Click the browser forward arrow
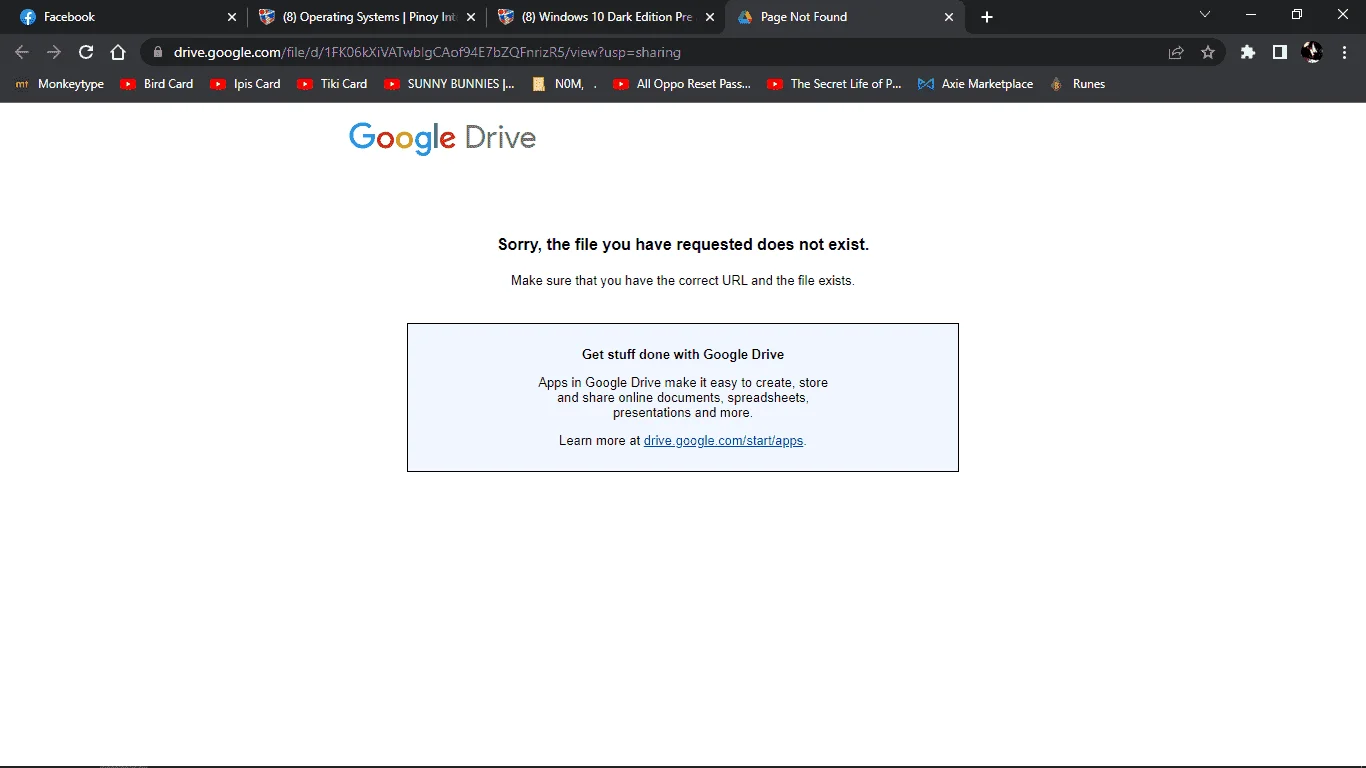Viewport: 1366px width, 768px height. click(54, 52)
